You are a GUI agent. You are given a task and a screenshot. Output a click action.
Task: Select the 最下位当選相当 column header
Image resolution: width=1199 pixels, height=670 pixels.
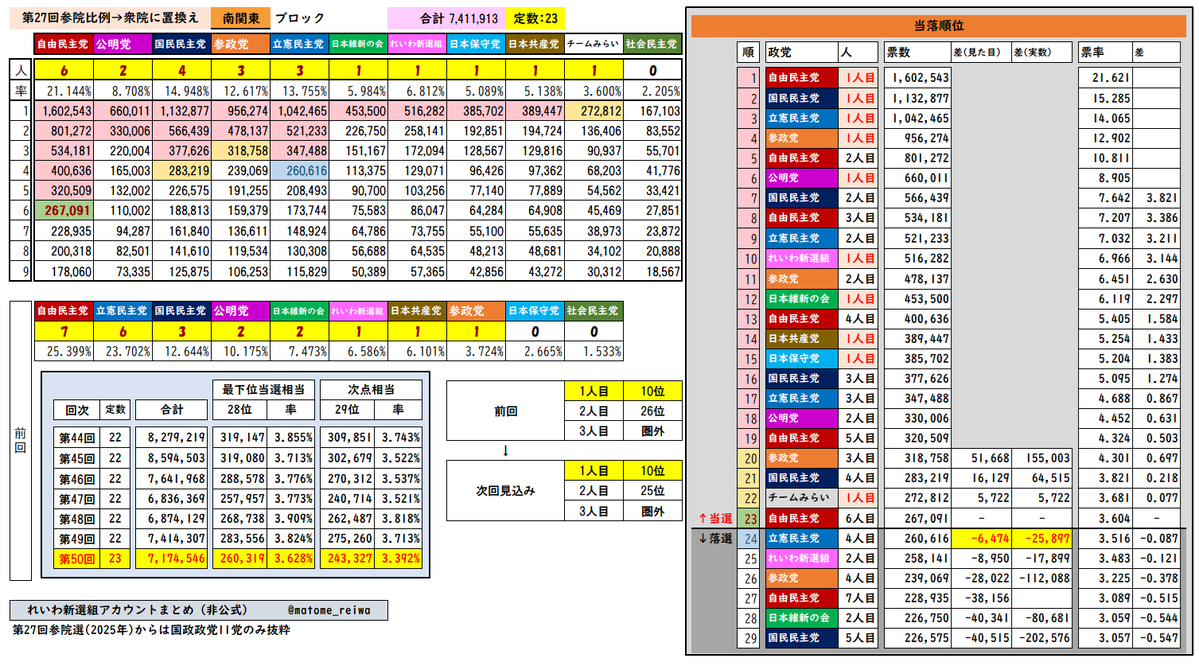click(263, 389)
